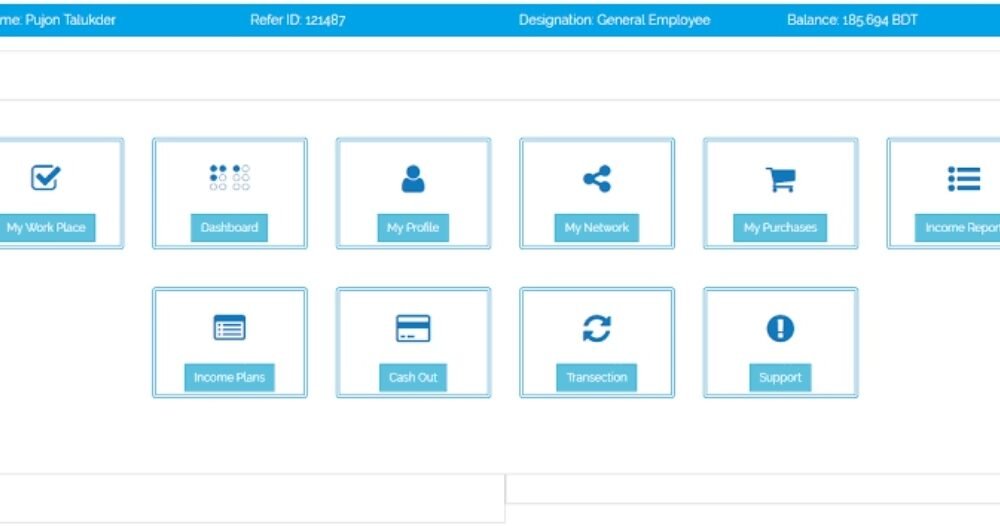
Task: Open the My Profile button
Action: coord(413,228)
